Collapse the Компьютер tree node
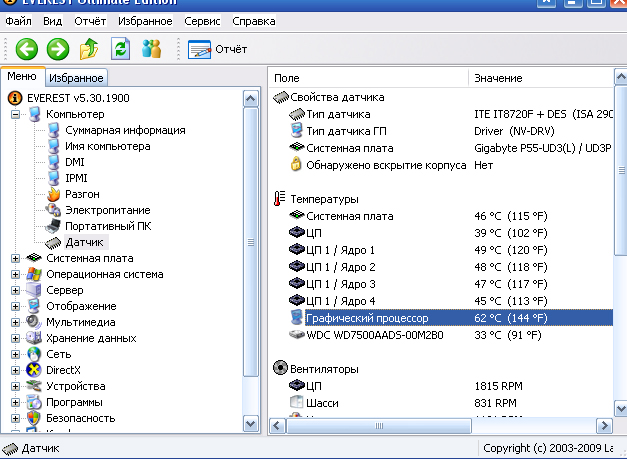This screenshot has height=459, width=627. 16,114
